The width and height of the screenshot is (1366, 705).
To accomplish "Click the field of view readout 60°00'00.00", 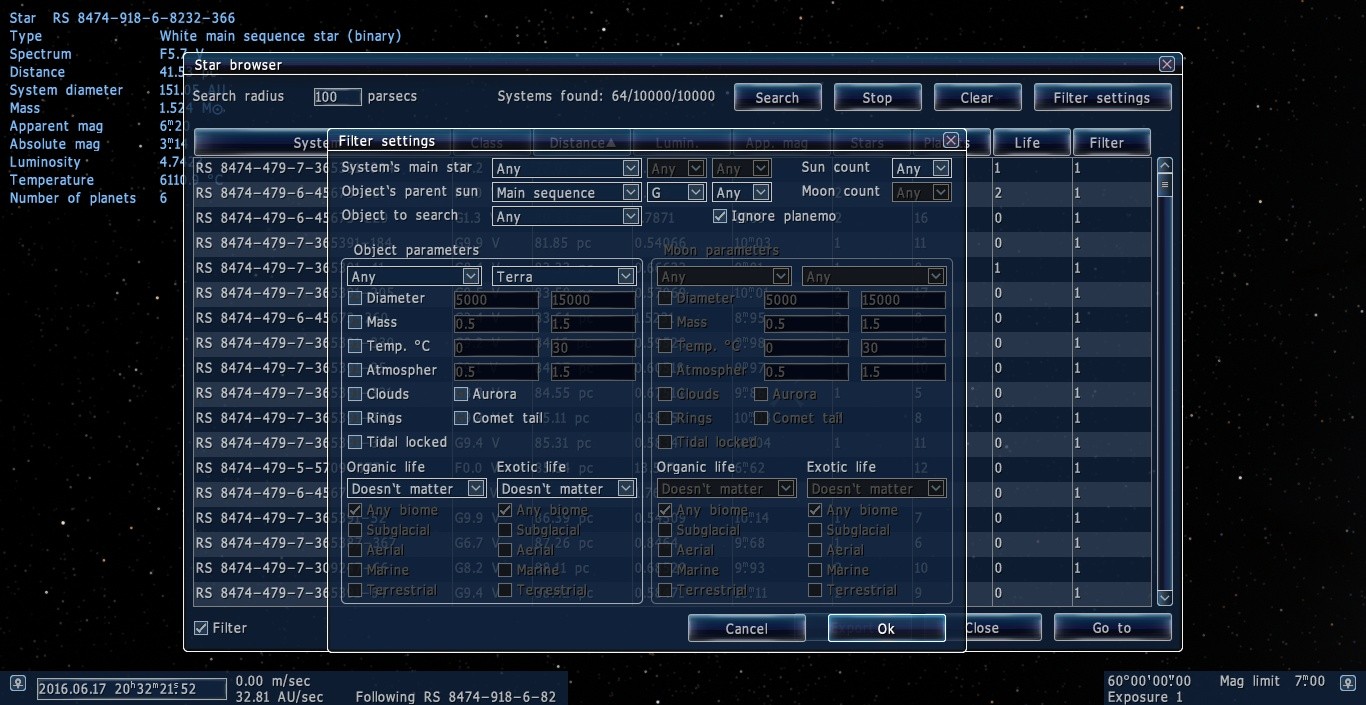I will coord(1149,681).
